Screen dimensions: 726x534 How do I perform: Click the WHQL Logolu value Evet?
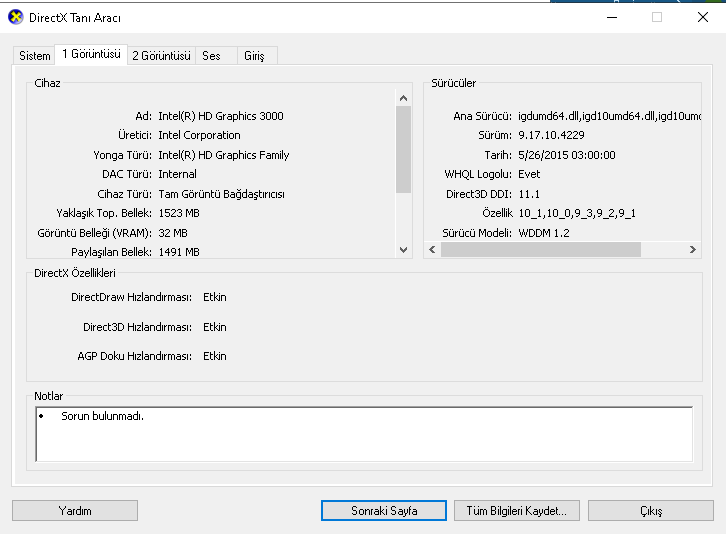click(529, 174)
